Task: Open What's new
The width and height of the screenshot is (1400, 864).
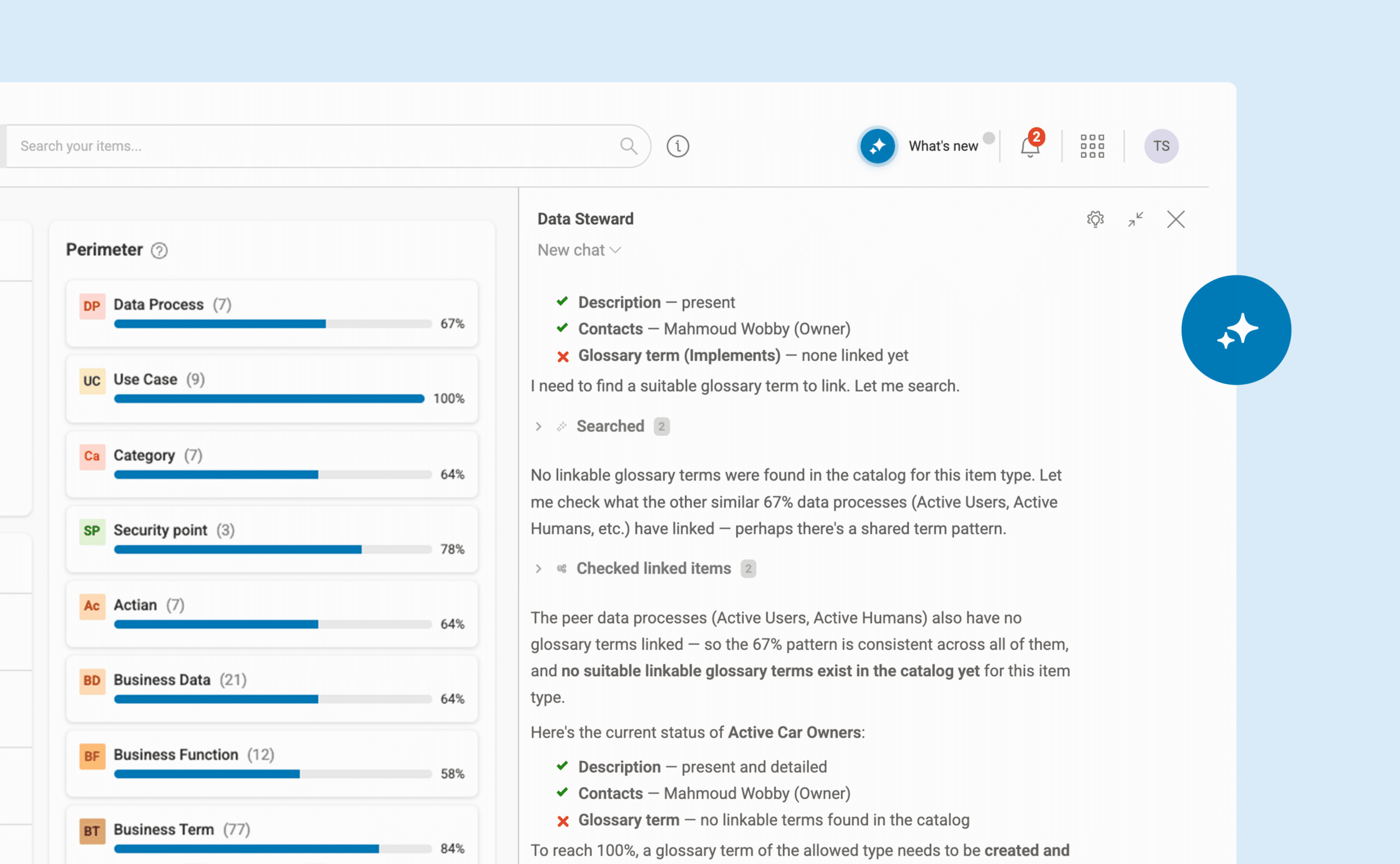Action: click(943, 147)
